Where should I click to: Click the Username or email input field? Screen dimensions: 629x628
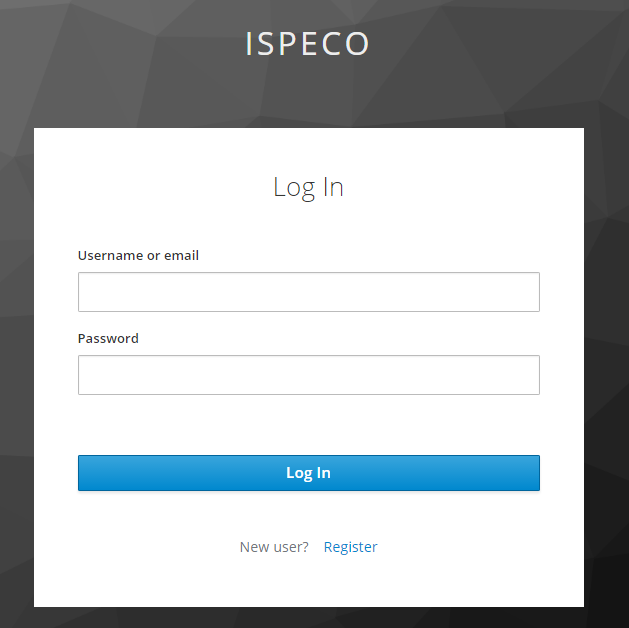coord(308,292)
